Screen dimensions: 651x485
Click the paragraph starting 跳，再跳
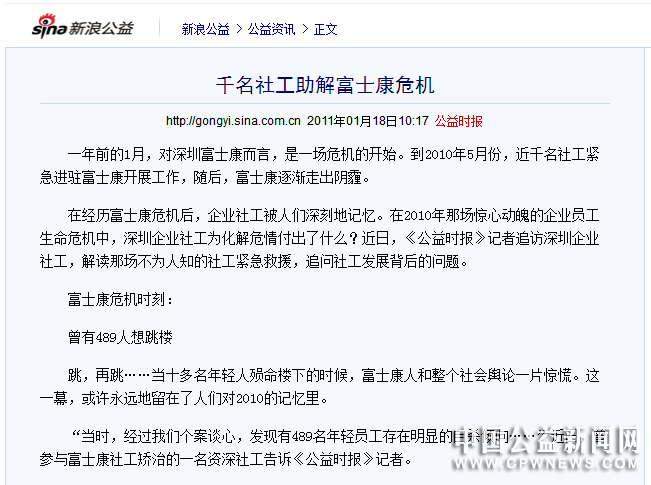pyautogui.click(x=319, y=387)
